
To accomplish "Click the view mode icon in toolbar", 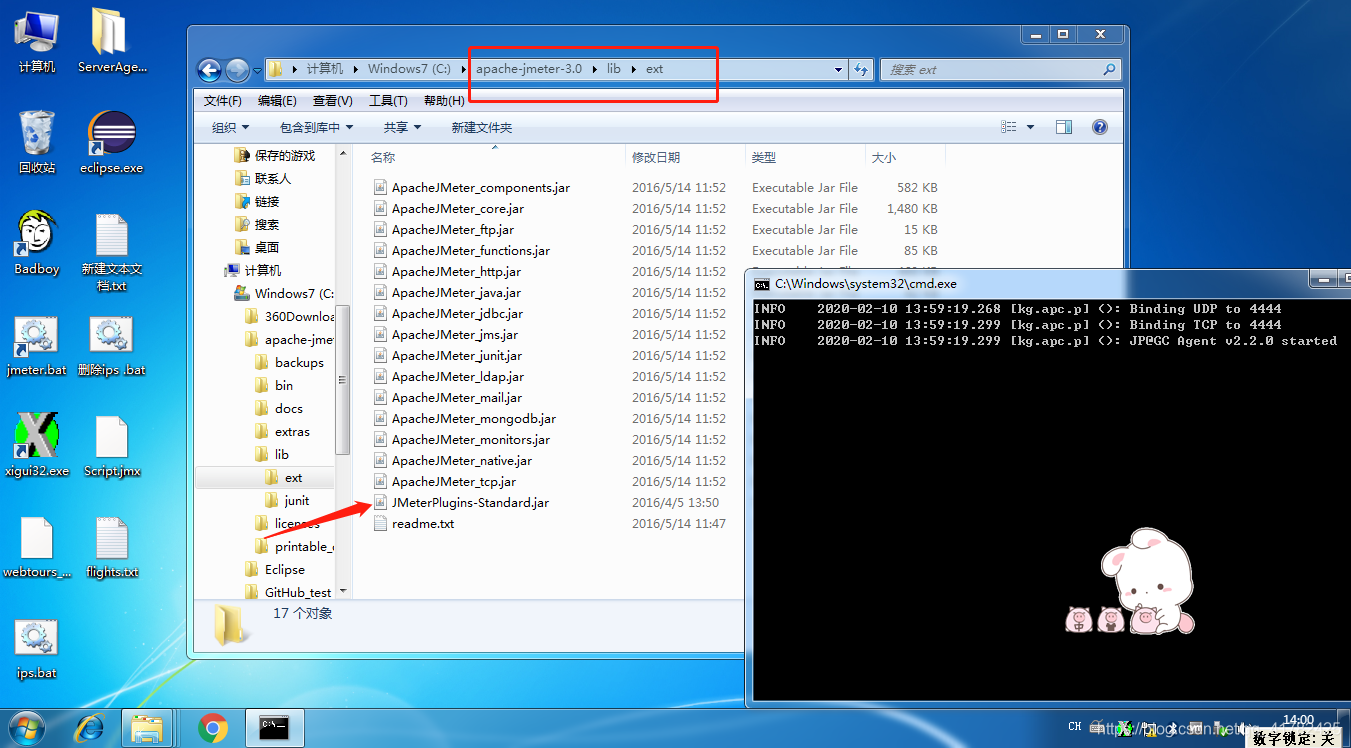I will 1009,127.
